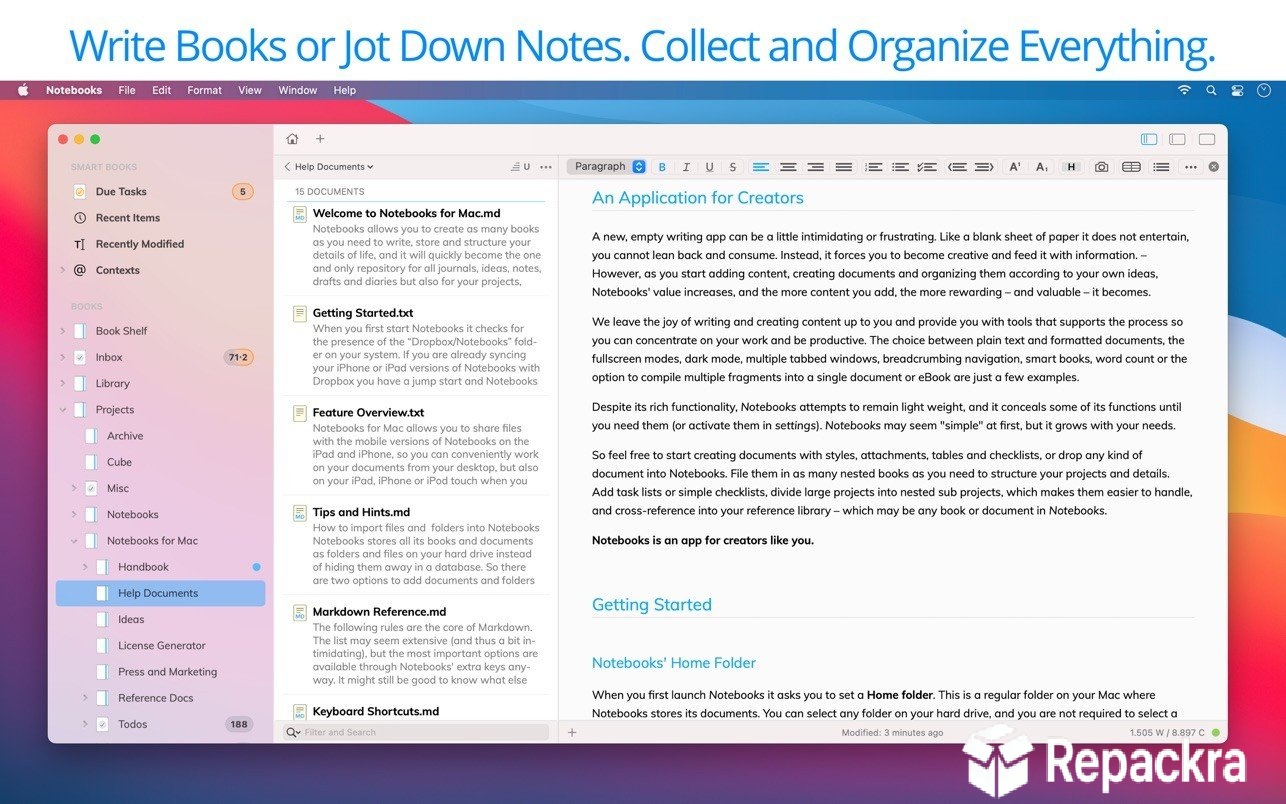Image resolution: width=1286 pixels, height=804 pixels.
Task: Click the Filter and Search field
Action: coord(416,732)
